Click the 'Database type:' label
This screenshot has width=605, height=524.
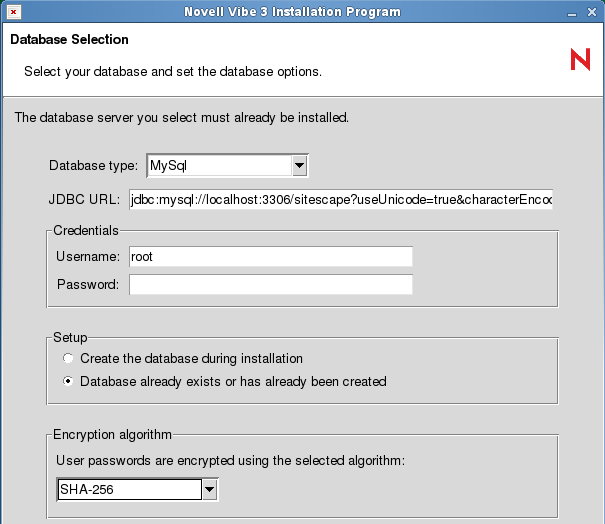coord(94,165)
